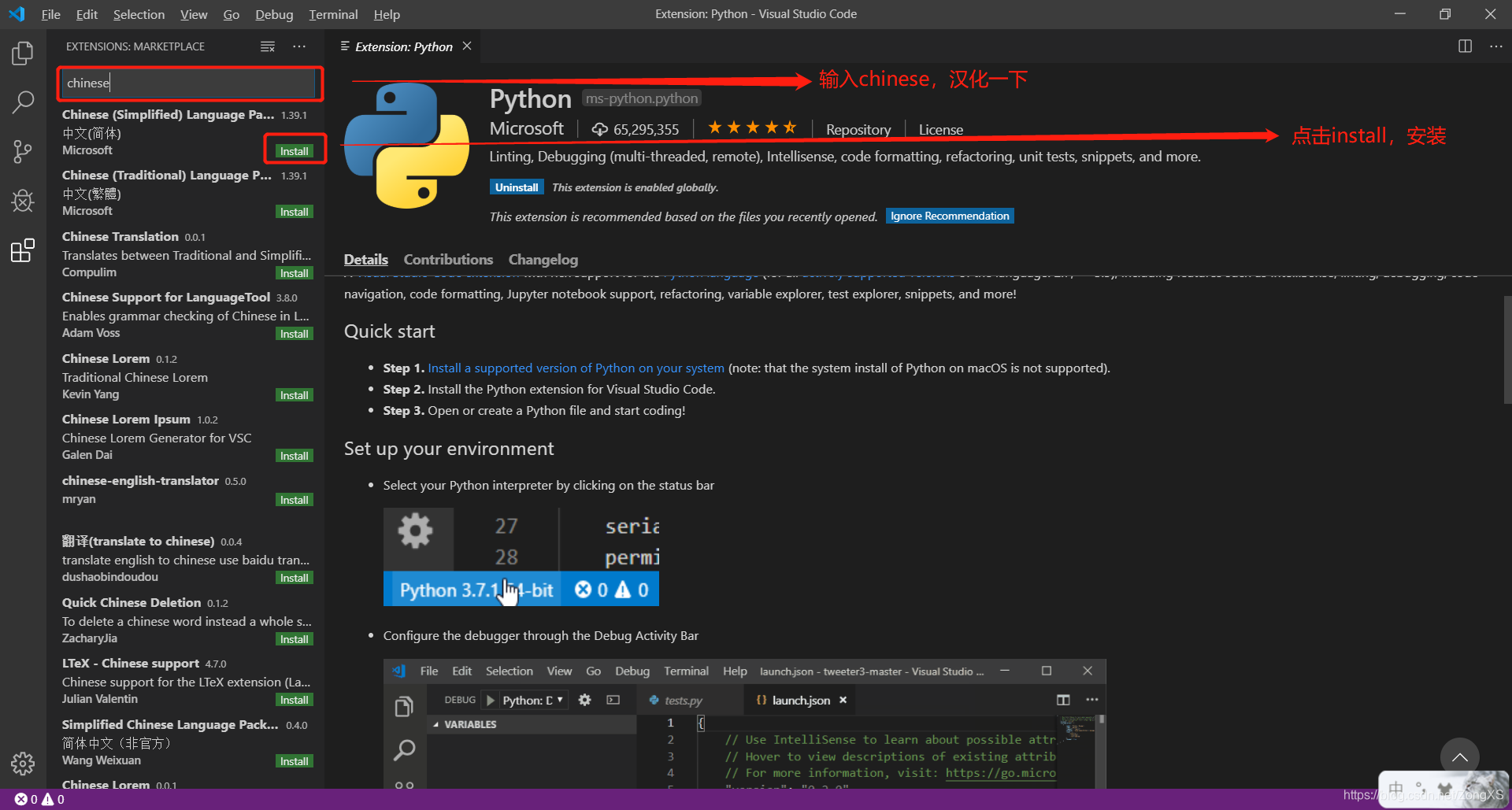Image resolution: width=1512 pixels, height=810 pixels.
Task: Install Chinese Lorem Ipsum by Galen Dai
Action: coord(294,456)
